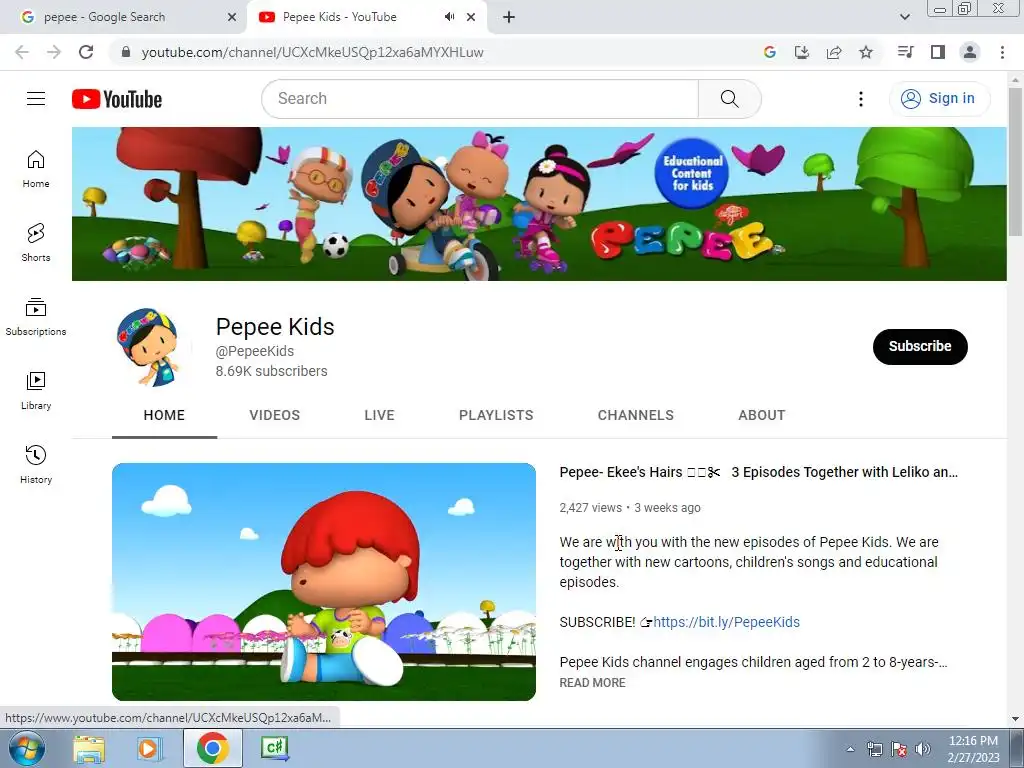Open Windows Explorer from taskbar

tap(89, 748)
